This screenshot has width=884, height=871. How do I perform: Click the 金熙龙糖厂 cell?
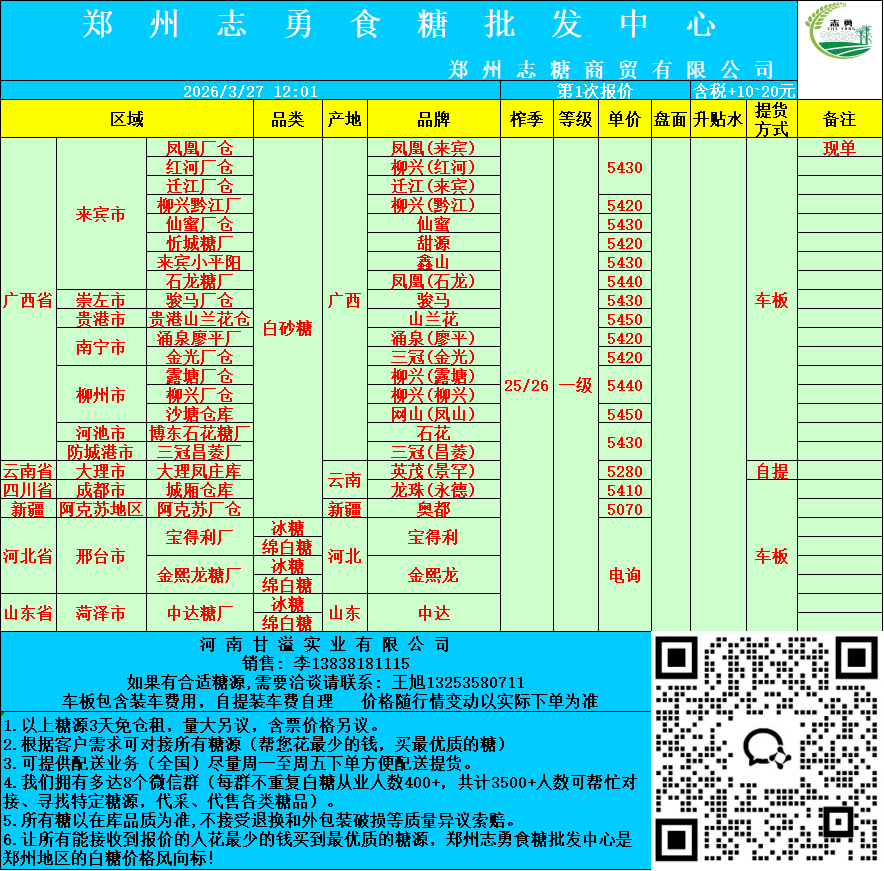click(200, 575)
